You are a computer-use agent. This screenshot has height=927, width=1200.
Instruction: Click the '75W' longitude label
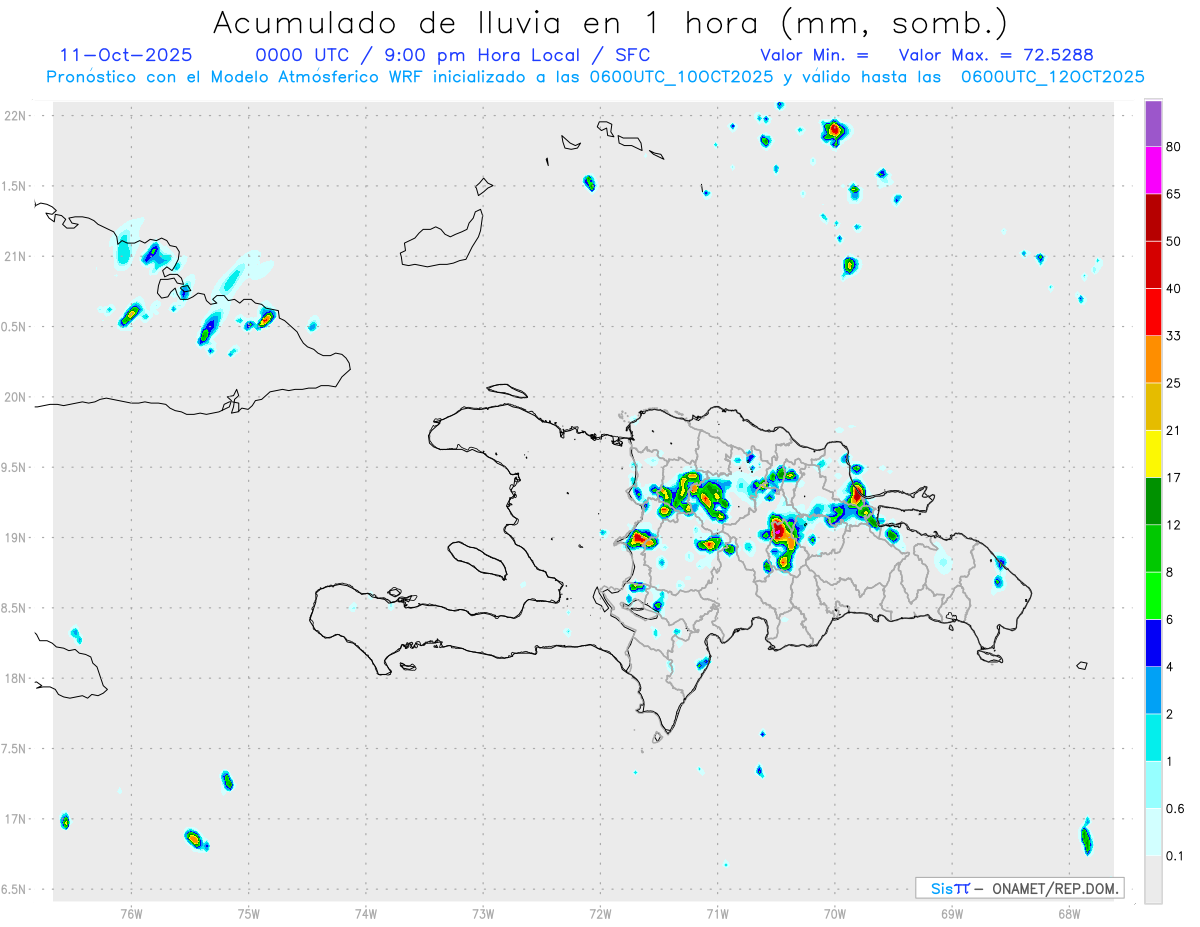(249, 914)
